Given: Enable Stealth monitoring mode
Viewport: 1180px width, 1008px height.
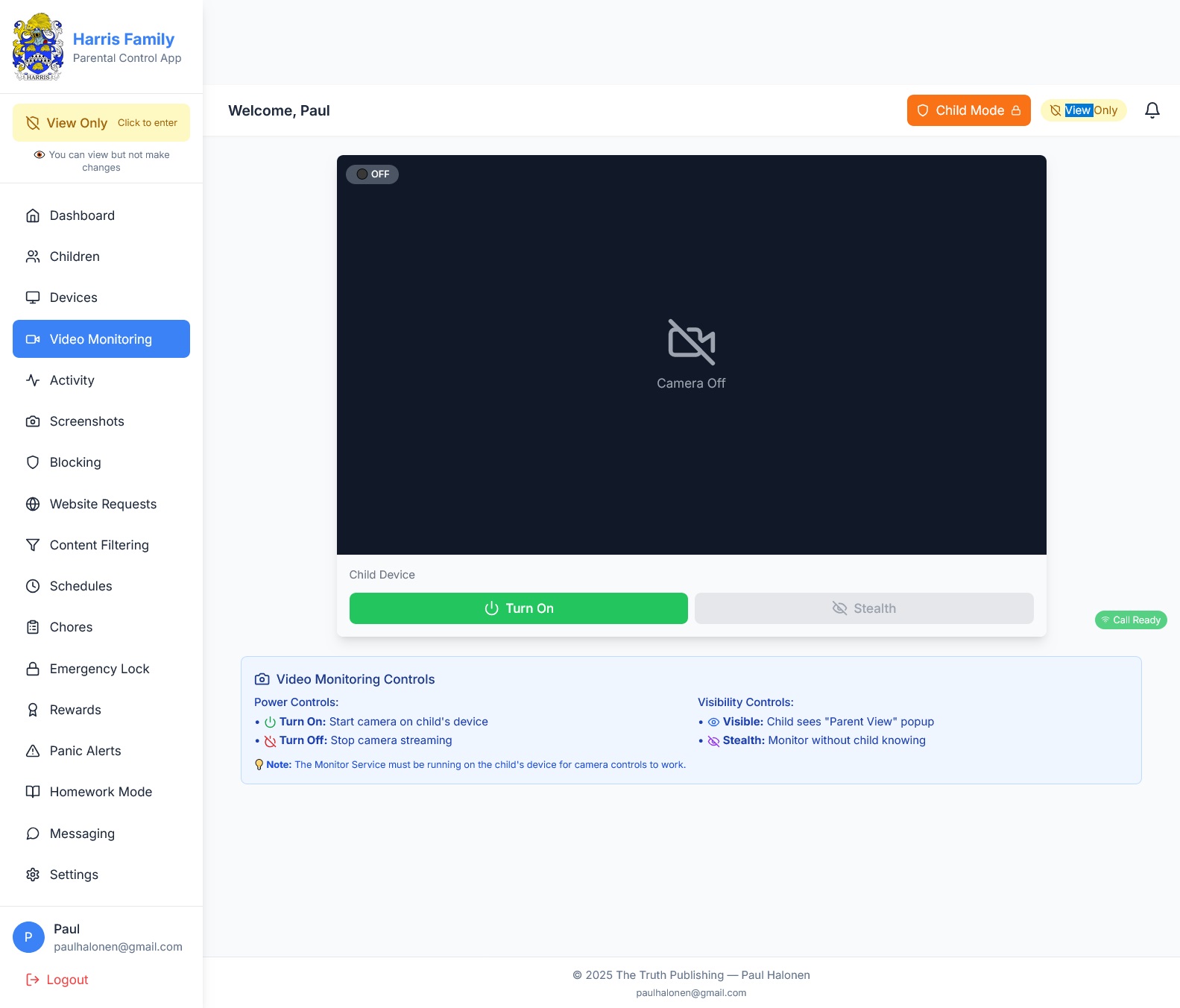Looking at the screenshot, I should (864, 608).
